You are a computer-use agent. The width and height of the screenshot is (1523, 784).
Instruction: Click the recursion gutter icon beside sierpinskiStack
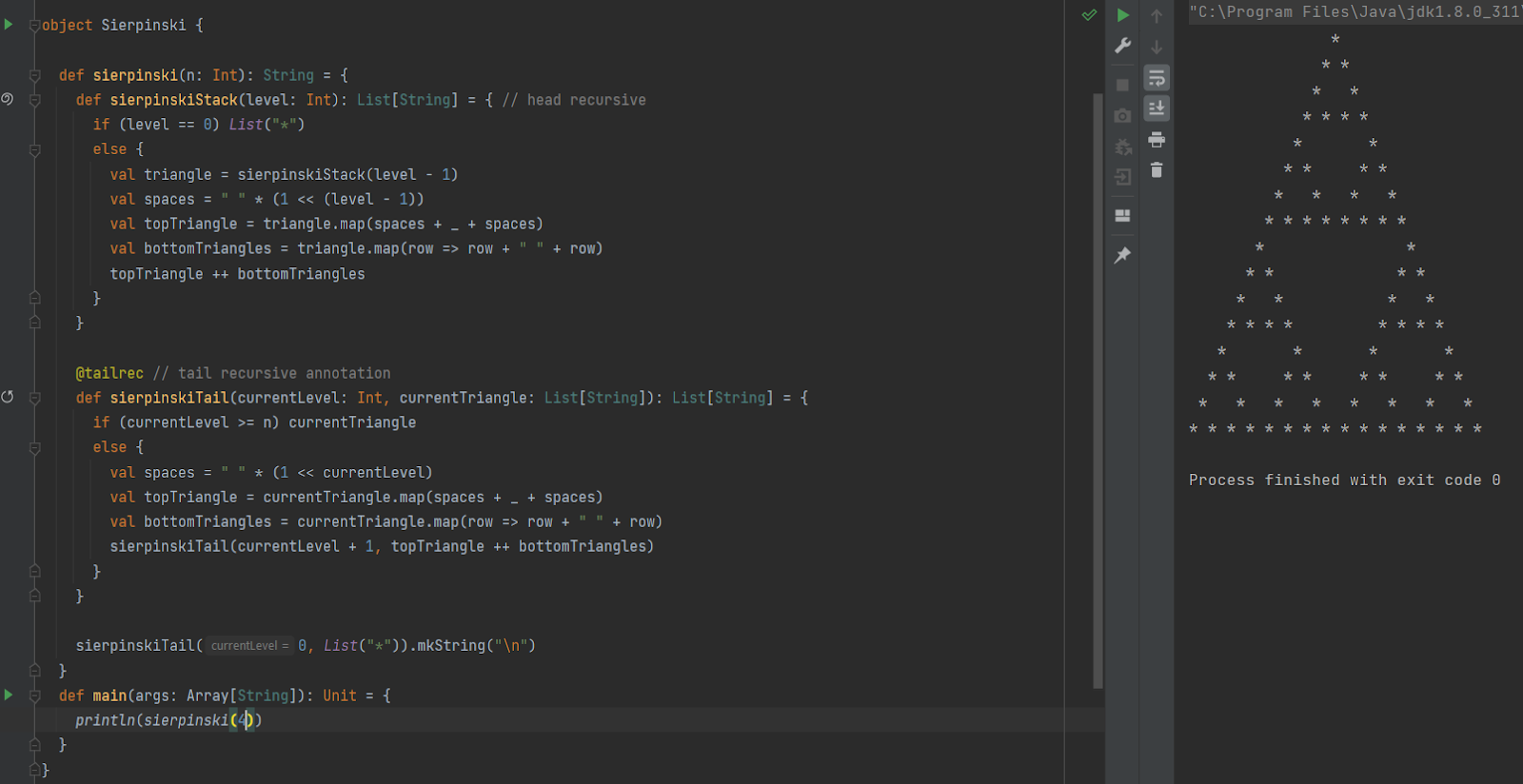click(8, 99)
